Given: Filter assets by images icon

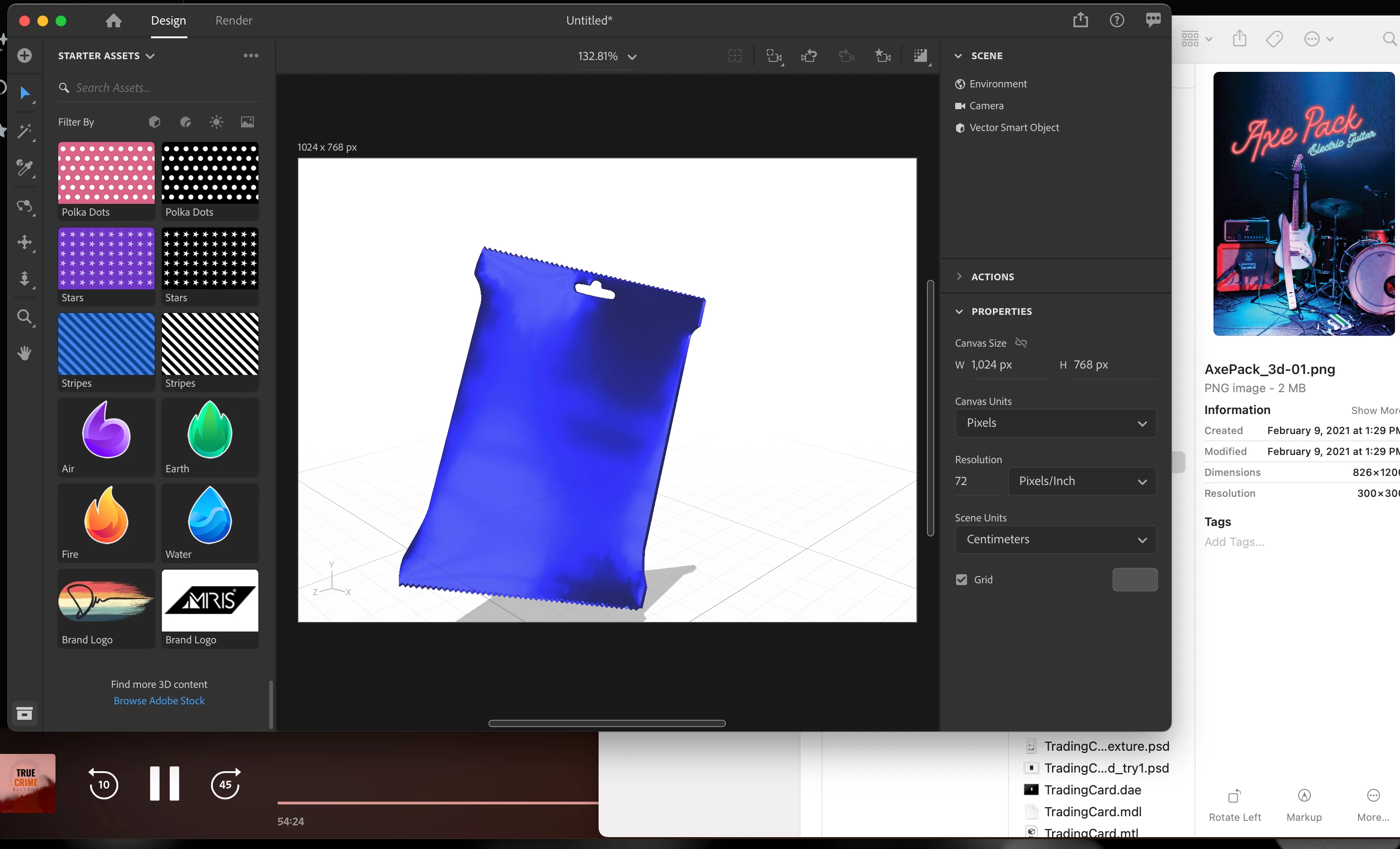Looking at the screenshot, I should coord(247,121).
